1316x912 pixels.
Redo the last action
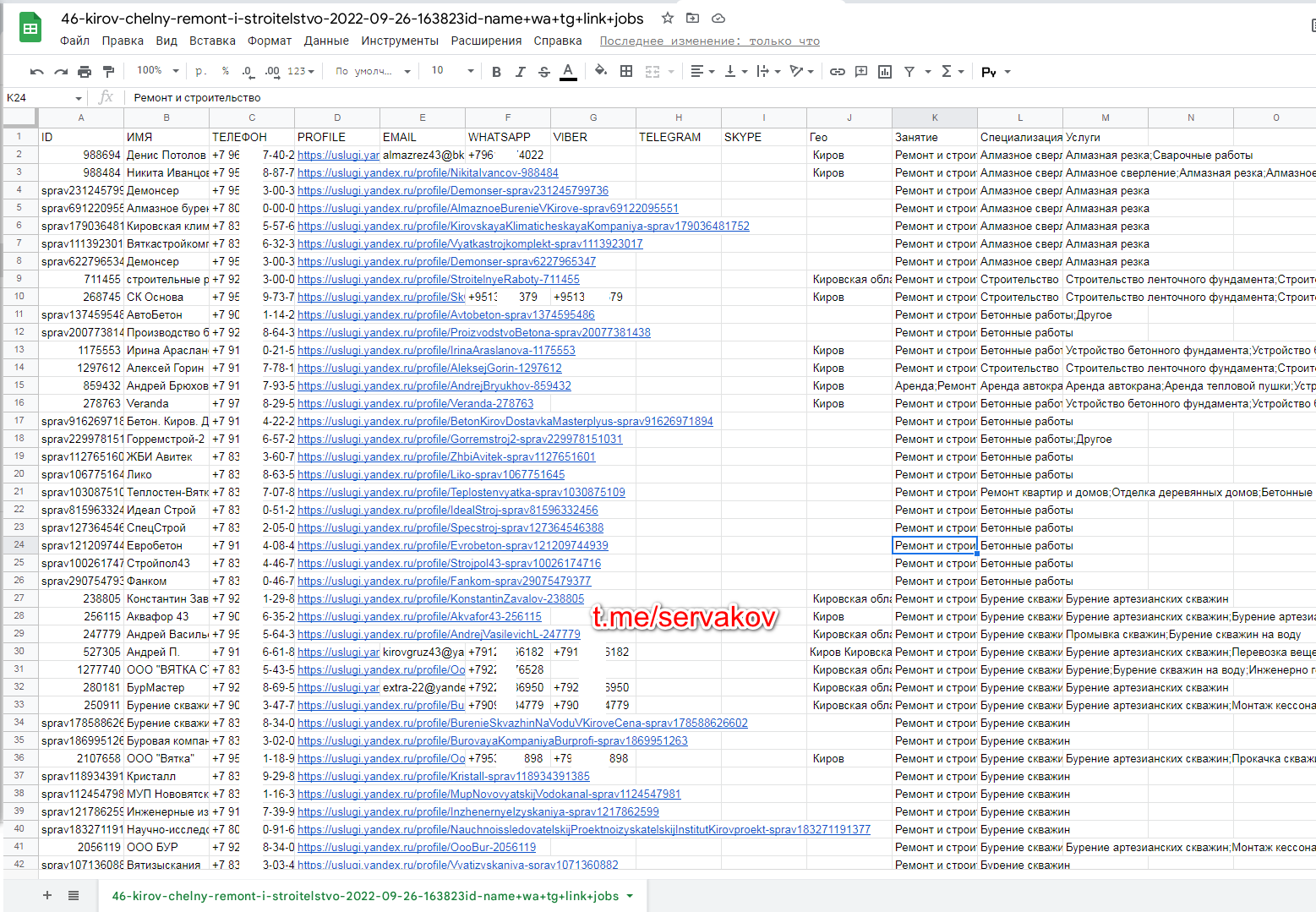pos(61,72)
